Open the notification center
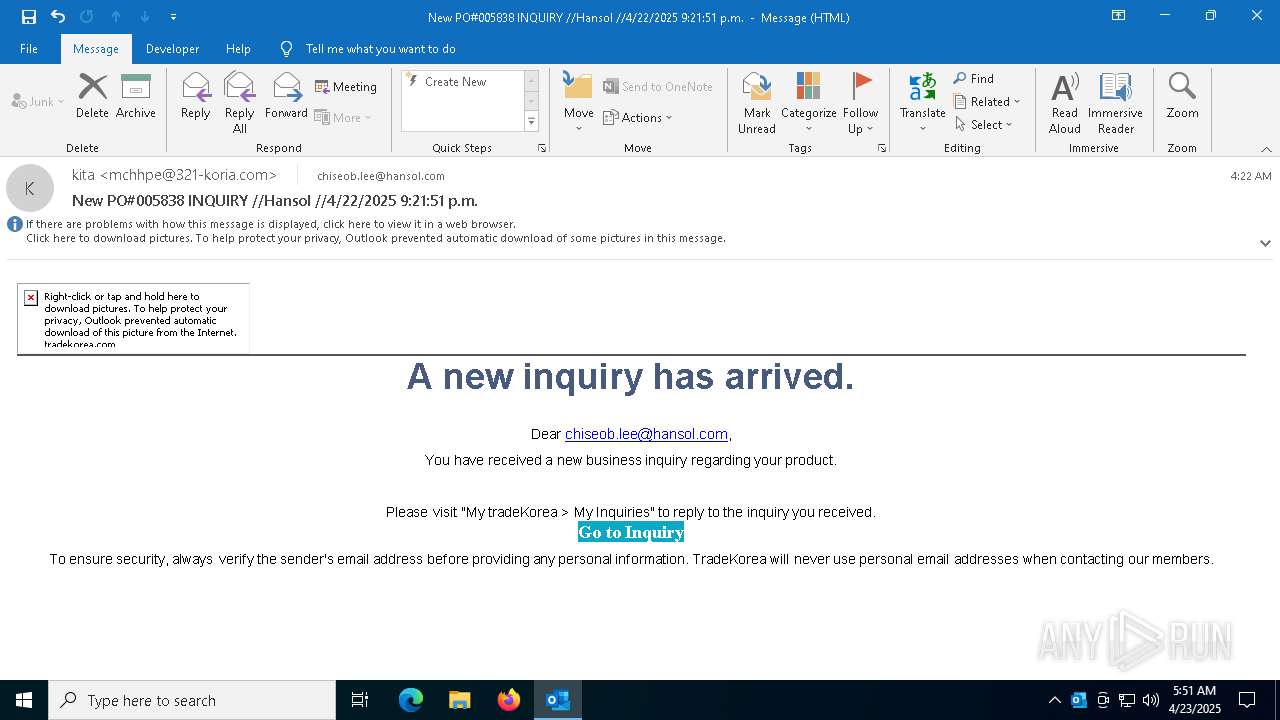 click(1247, 700)
